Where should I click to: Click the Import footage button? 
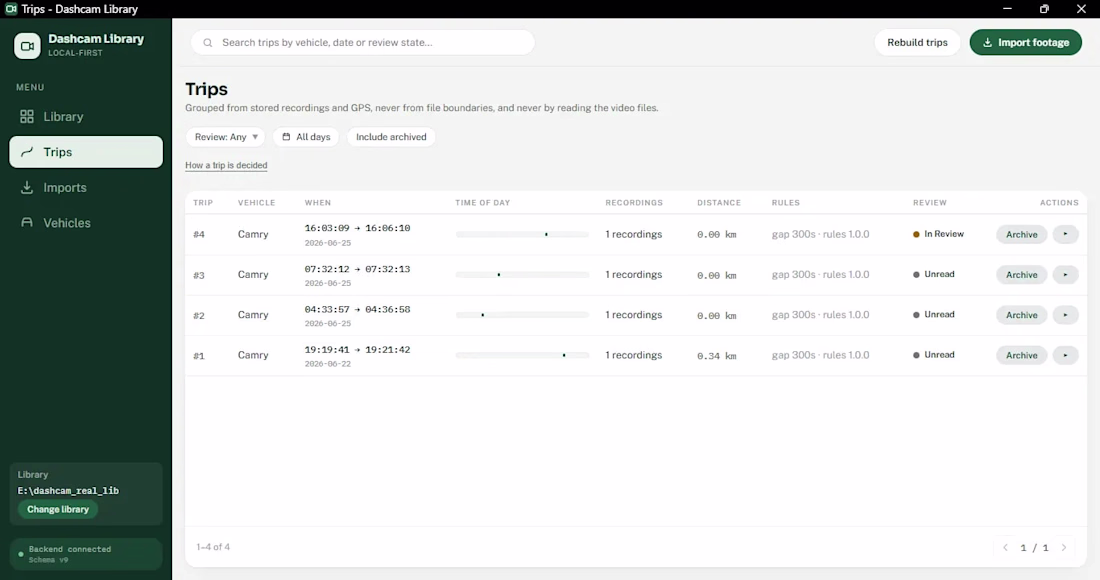(x=1026, y=43)
